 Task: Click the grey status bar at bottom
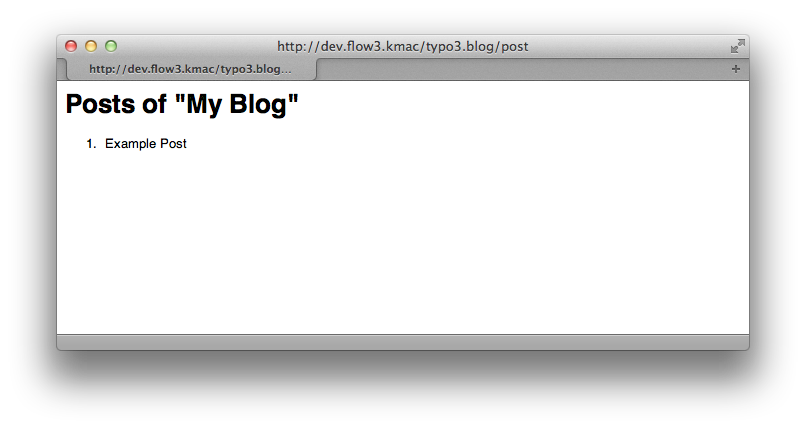tap(403, 342)
